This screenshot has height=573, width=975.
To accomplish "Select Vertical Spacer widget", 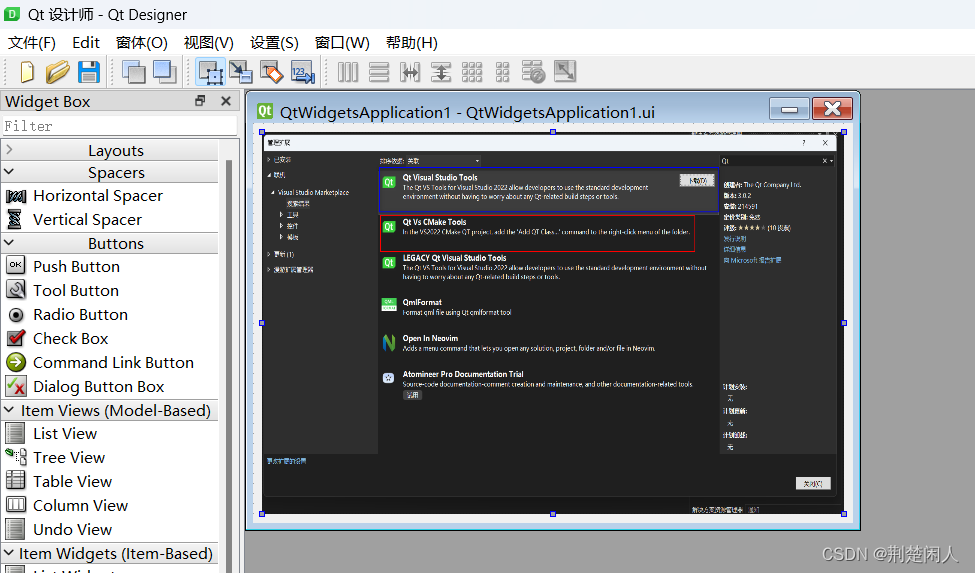I will [x=88, y=220].
